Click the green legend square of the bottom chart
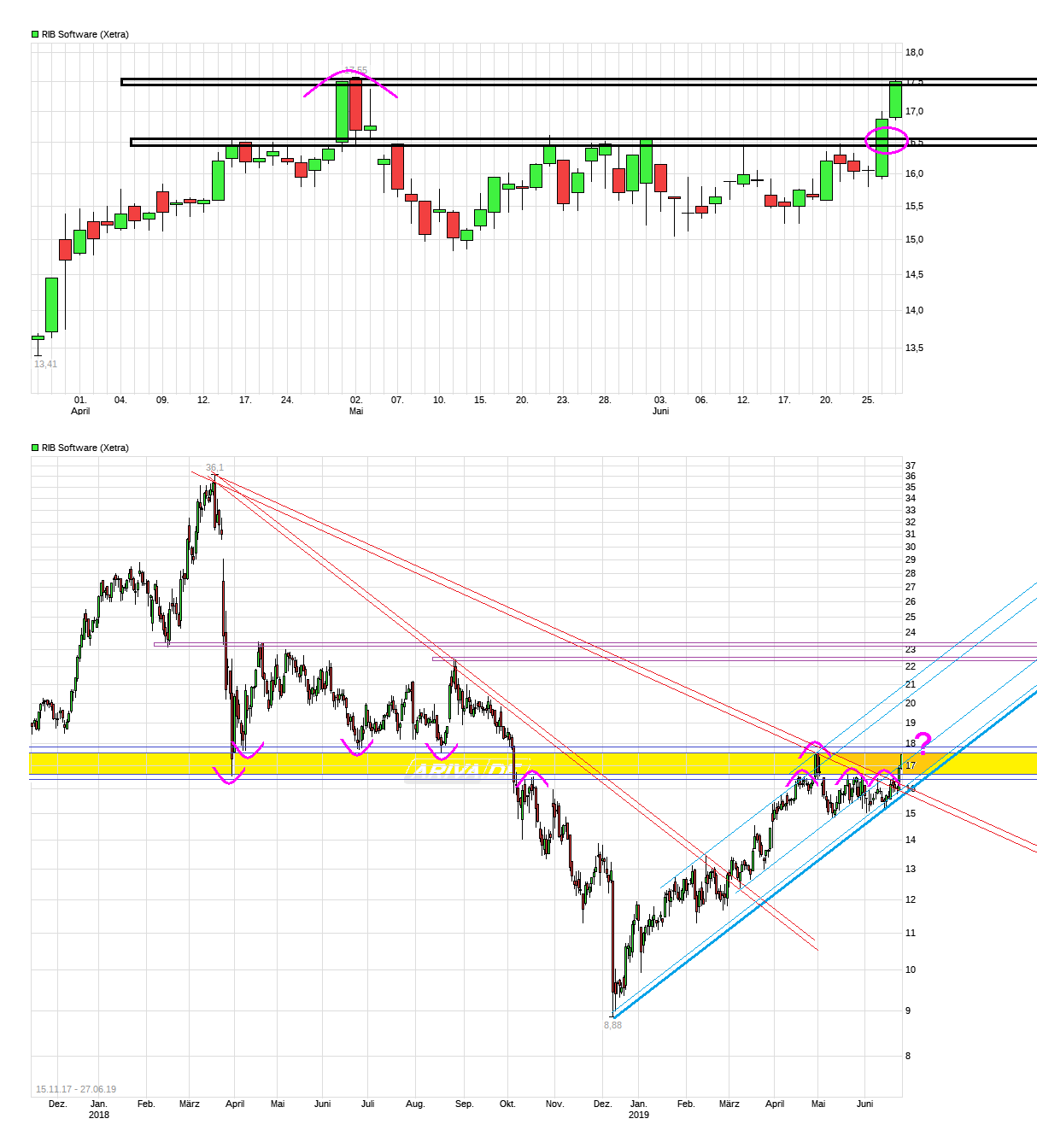Screen dimensions: 1037x1148 click(35, 448)
